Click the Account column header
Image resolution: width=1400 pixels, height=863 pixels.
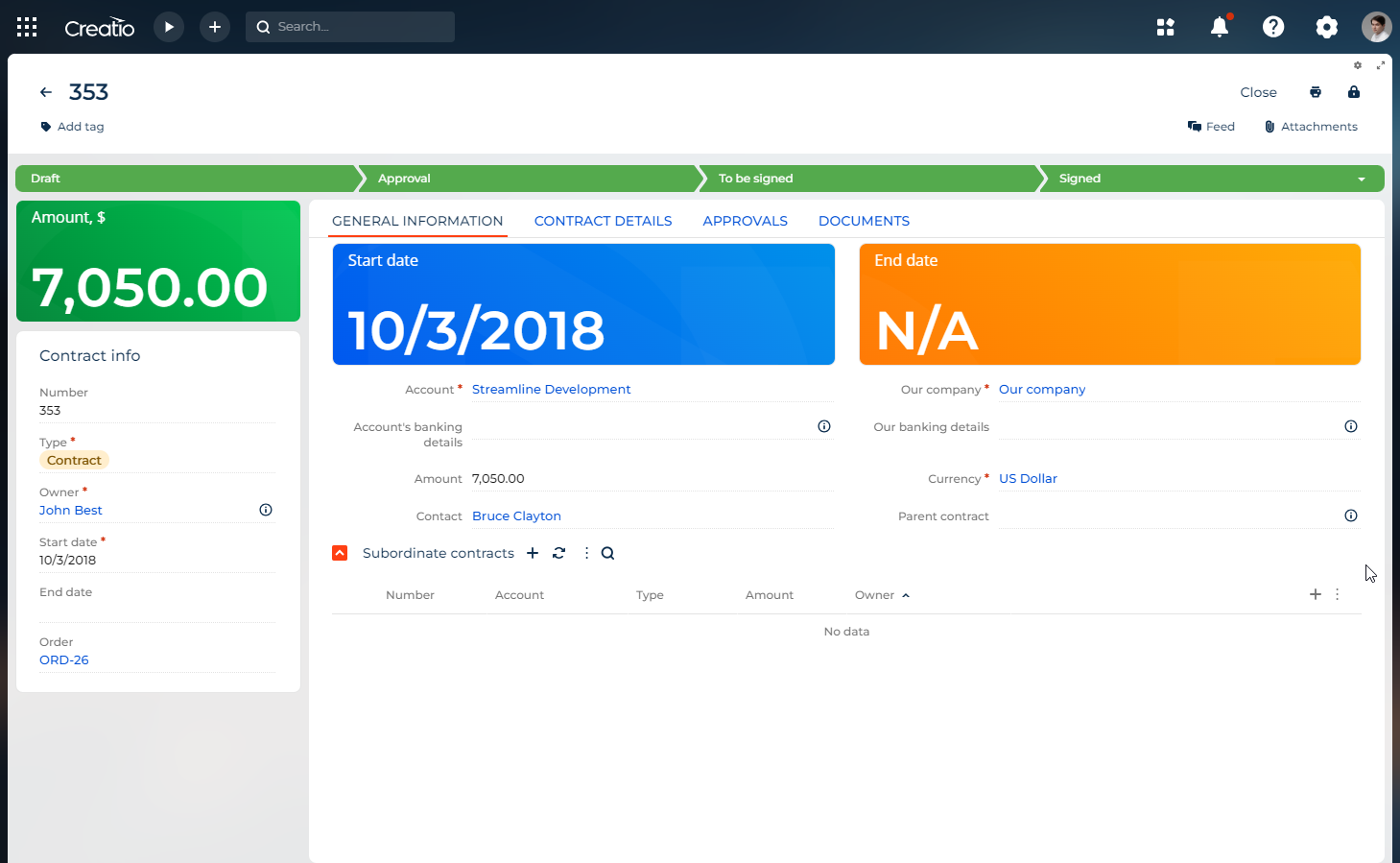tap(519, 595)
